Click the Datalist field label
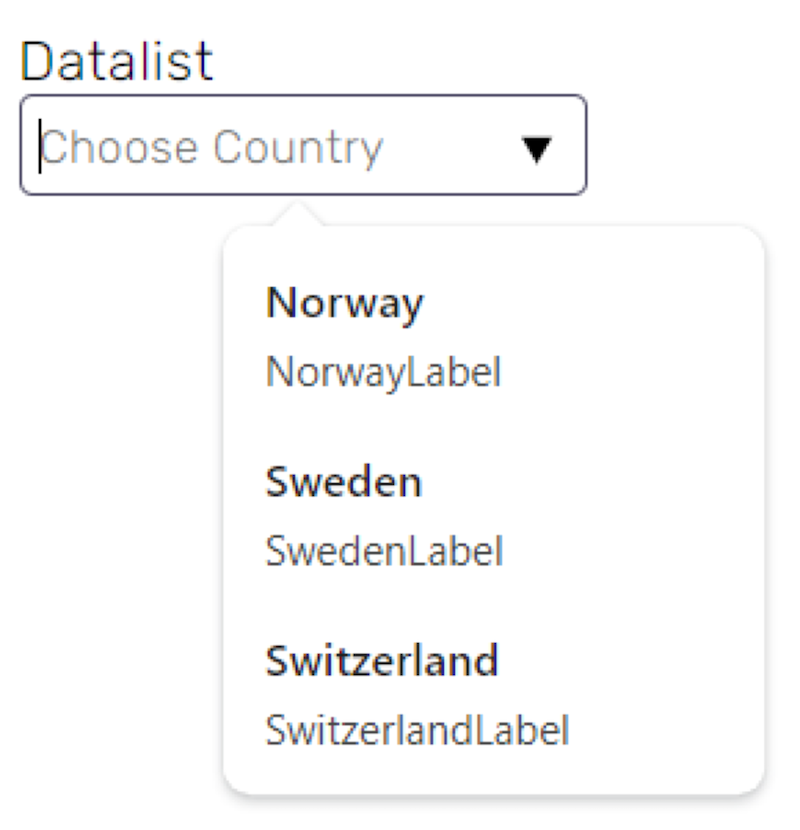The image size is (800, 830). 116,62
